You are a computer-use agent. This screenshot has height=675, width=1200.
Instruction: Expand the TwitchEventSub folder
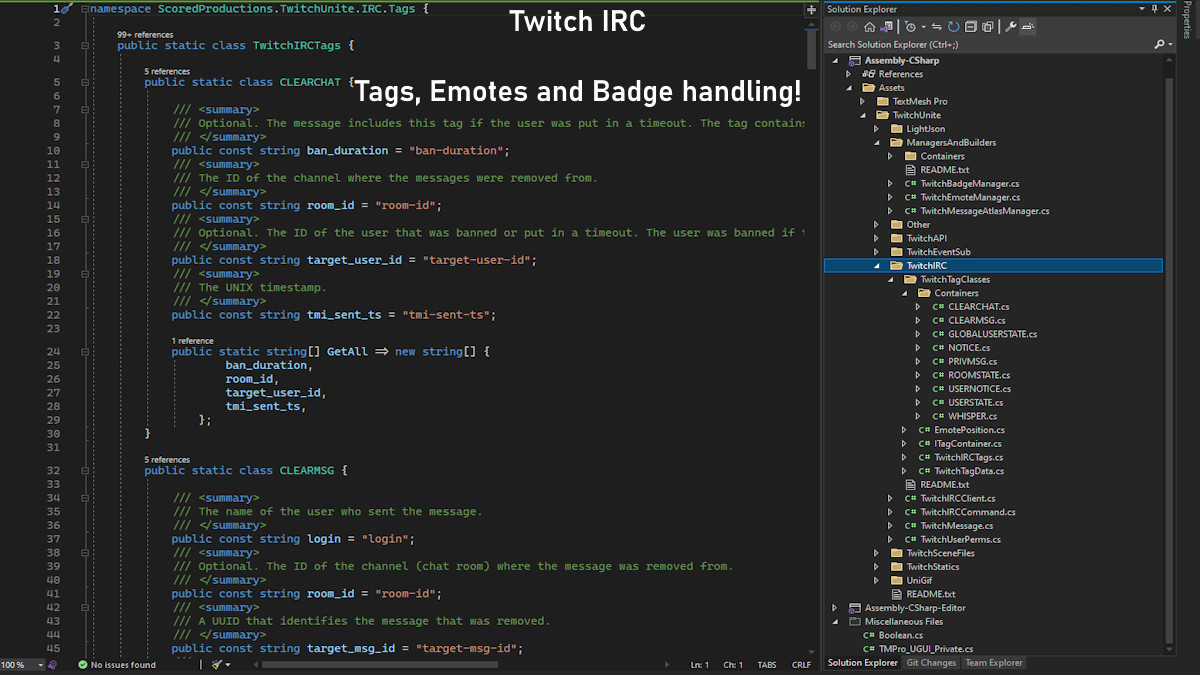click(876, 252)
